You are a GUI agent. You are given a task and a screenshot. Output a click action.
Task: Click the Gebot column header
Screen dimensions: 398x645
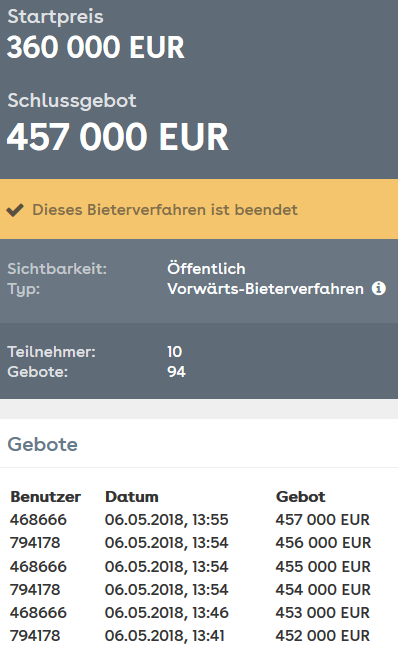click(x=301, y=497)
